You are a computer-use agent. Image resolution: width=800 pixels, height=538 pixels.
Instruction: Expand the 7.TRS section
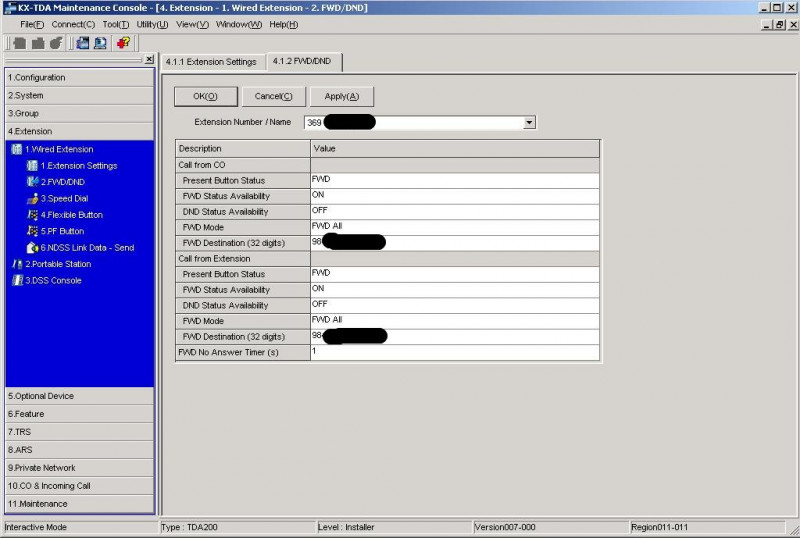pyautogui.click(x=80, y=432)
